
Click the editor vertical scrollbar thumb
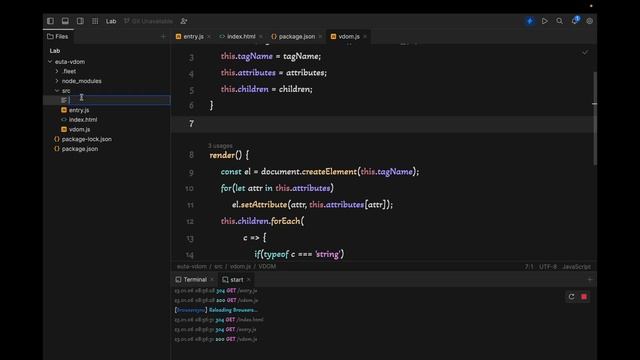(x=595, y=118)
